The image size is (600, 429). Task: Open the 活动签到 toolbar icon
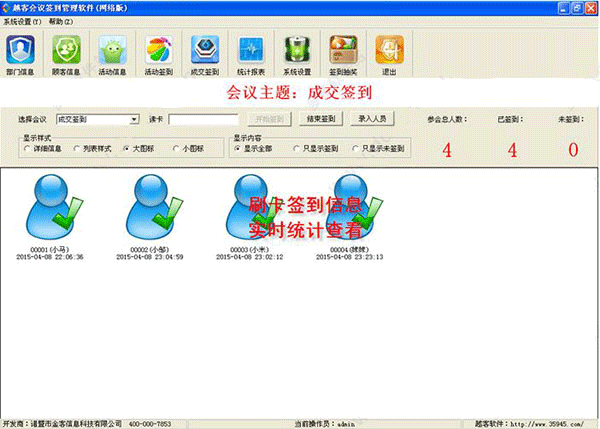click(x=159, y=54)
